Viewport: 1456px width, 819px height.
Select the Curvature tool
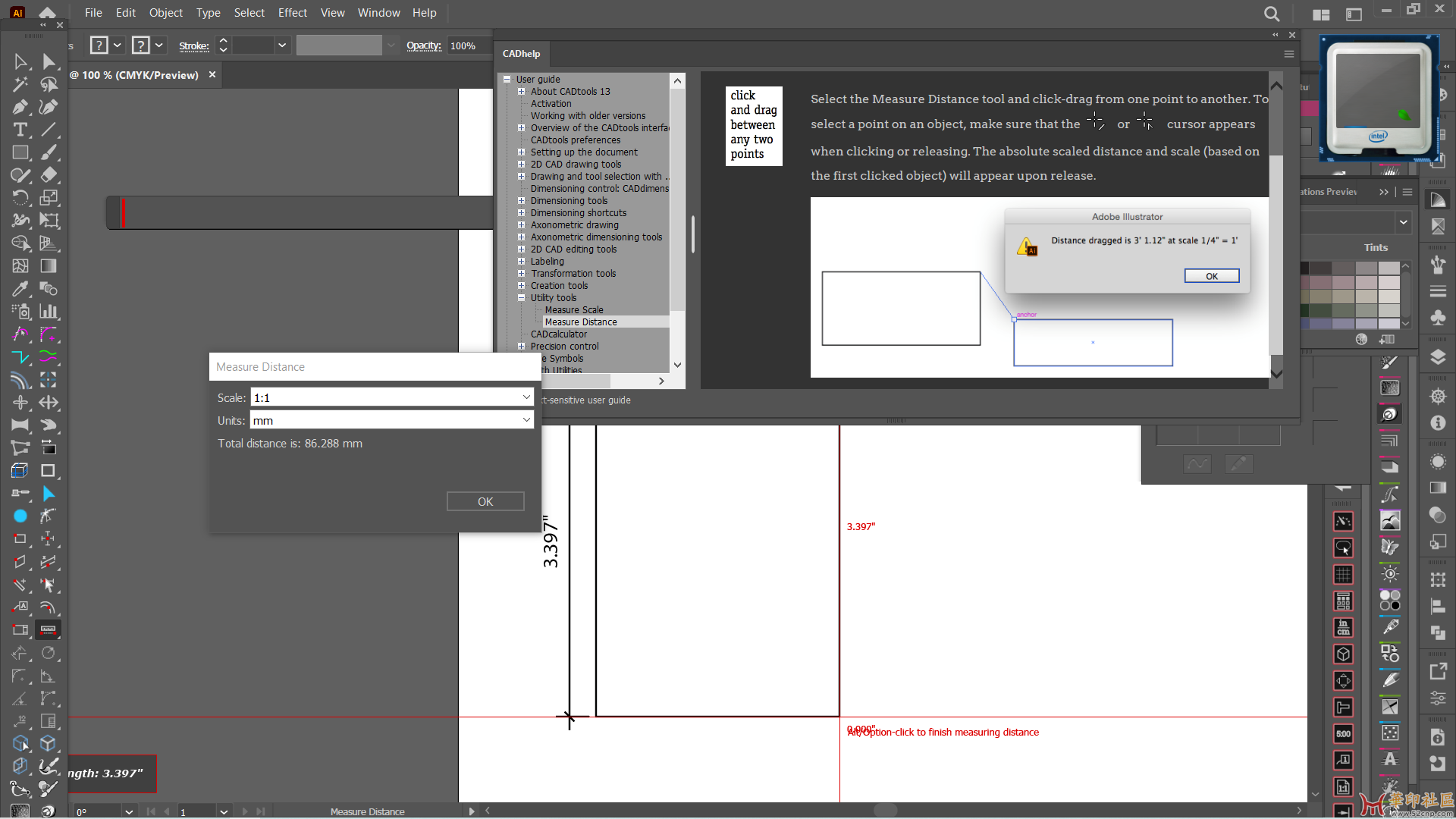[x=49, y=107]
